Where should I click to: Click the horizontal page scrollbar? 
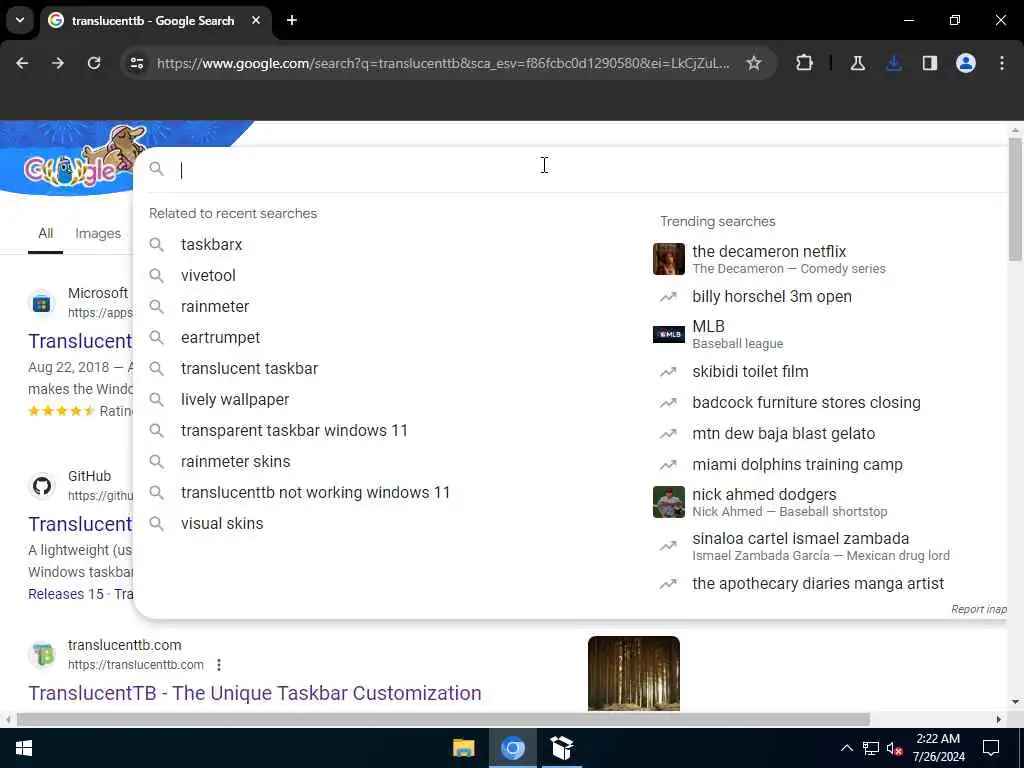pos(443,720)
